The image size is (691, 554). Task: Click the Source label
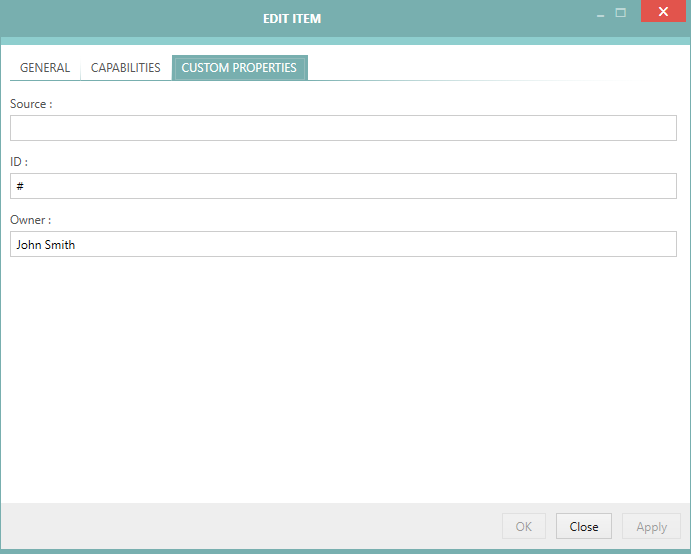(x=31, y=104)
